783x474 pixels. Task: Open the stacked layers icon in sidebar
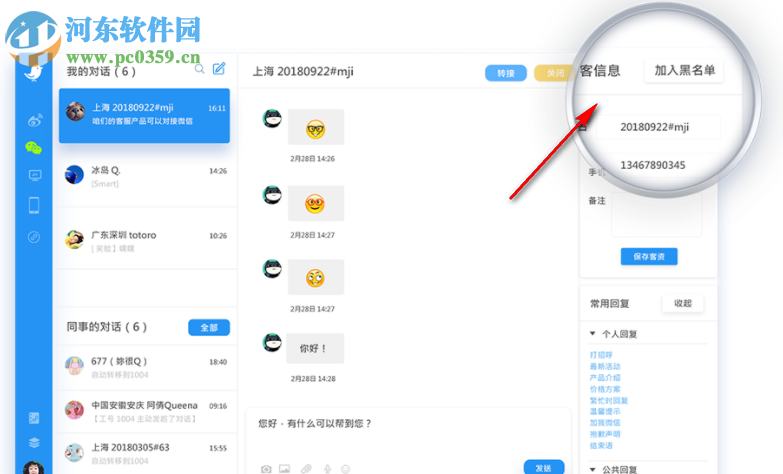pos(34,443)
